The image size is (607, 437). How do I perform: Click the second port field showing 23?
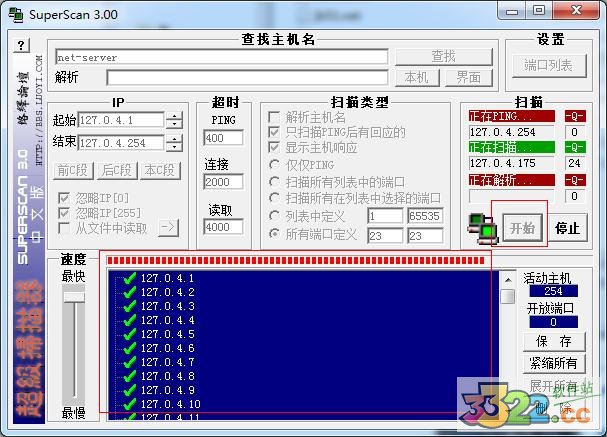[425, 236]
